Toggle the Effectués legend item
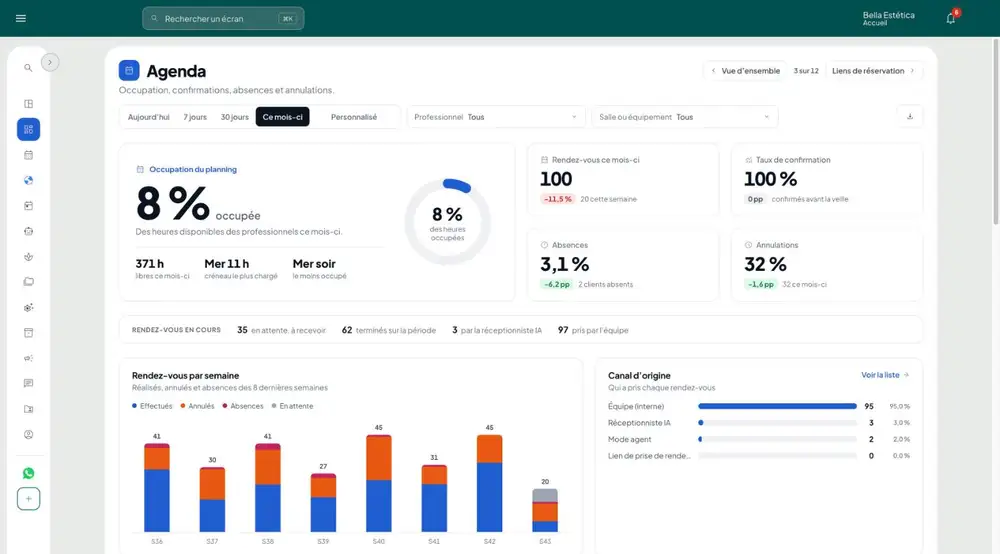Screen dimensions: 1000x554 (x=152, y=406)
